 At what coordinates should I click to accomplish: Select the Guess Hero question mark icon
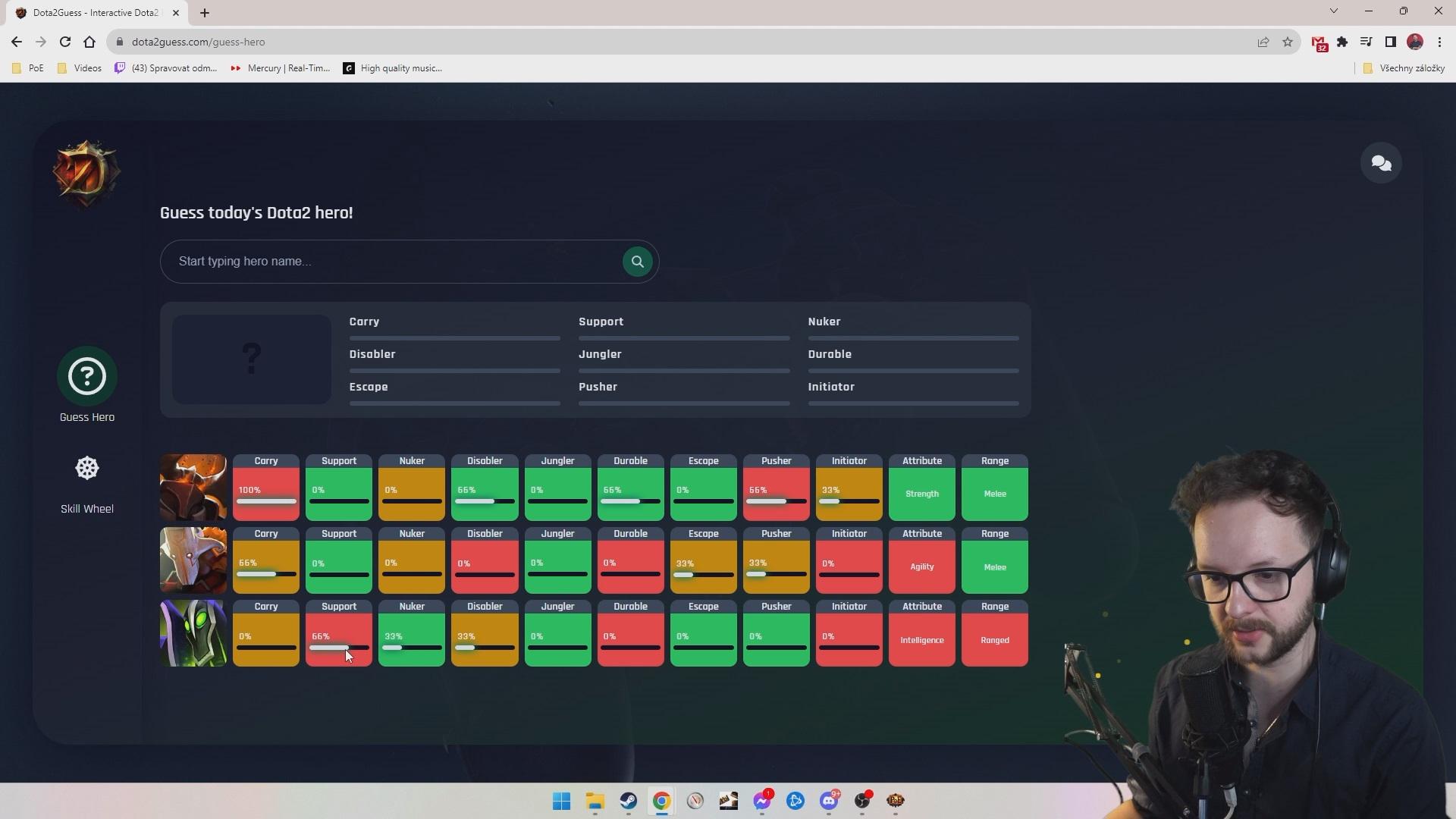click(87, 376)
